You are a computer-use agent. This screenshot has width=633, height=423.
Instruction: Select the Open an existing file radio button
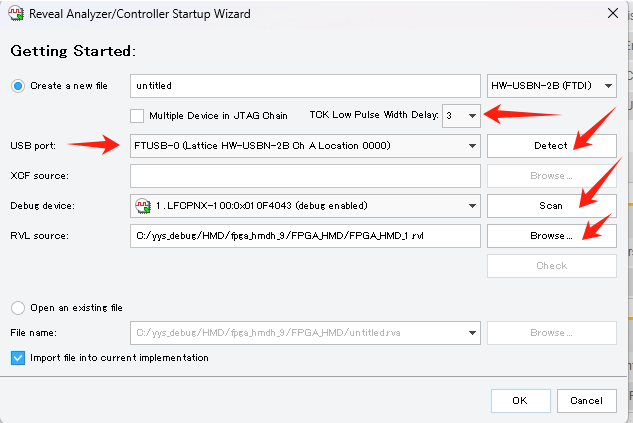[18, 308]
